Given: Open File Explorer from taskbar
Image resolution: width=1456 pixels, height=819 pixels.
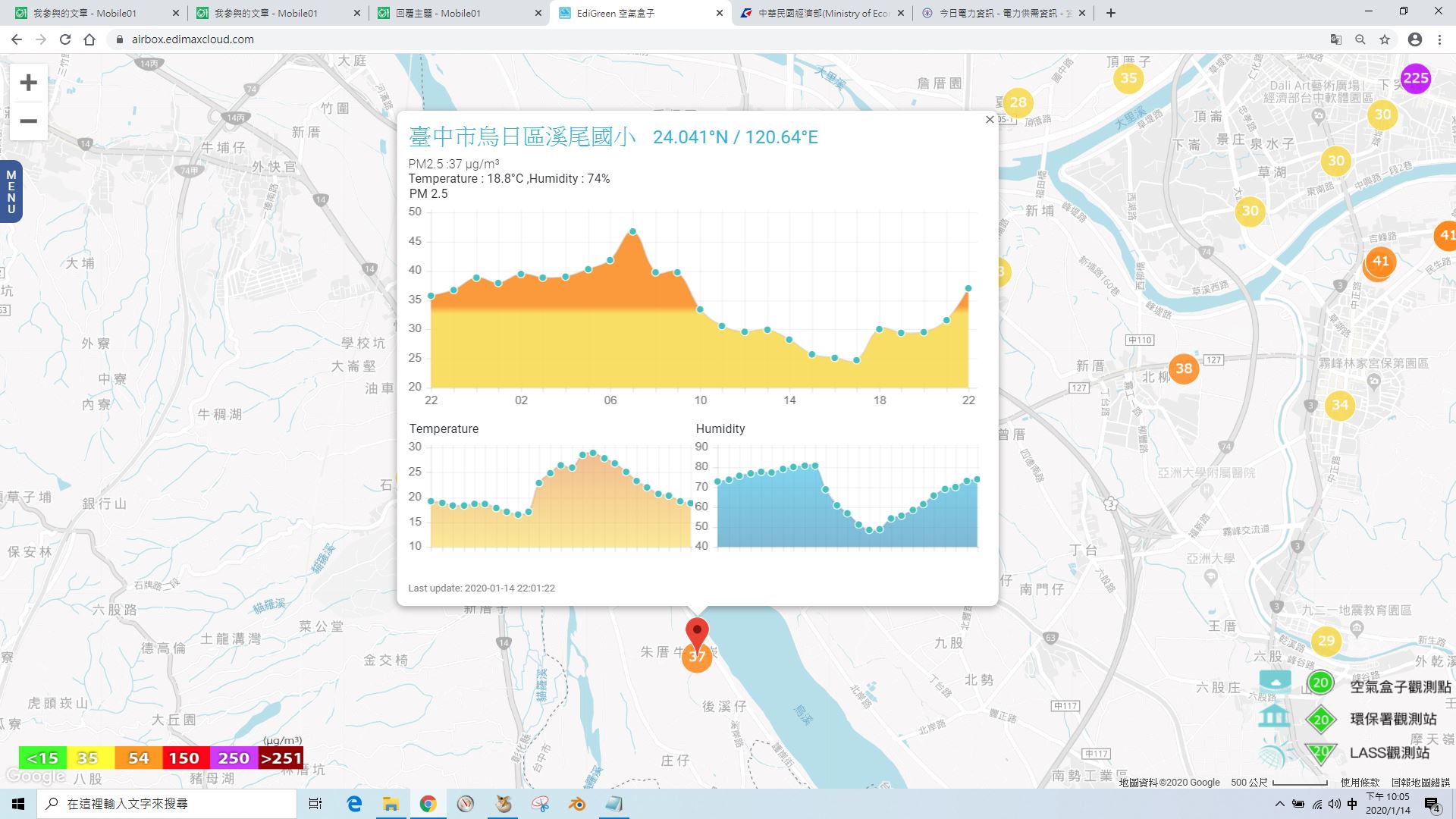Looking at the screenshot, I should pos(391,804).
